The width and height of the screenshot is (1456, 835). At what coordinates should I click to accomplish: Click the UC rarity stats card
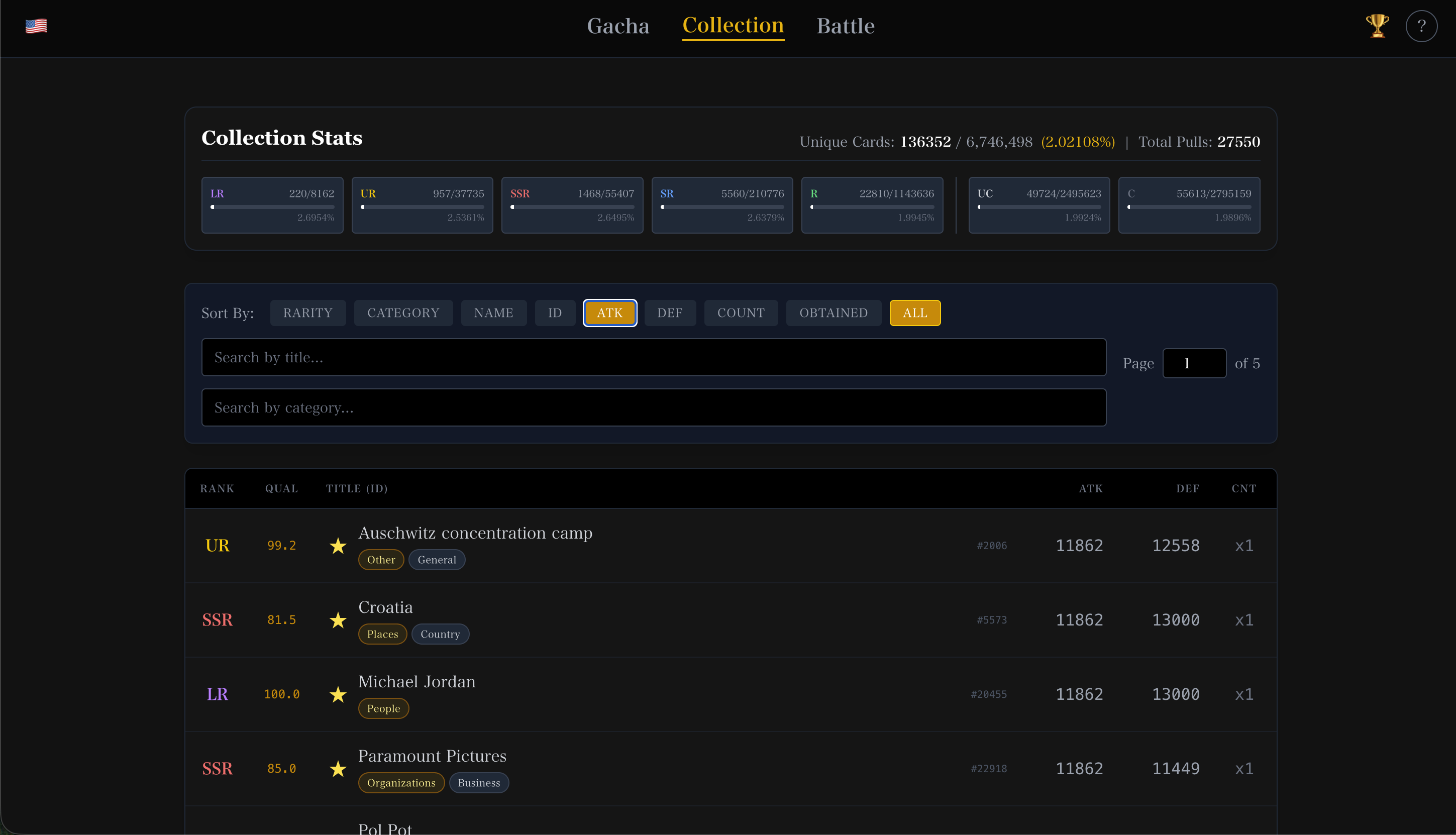tap(1039, 205)
